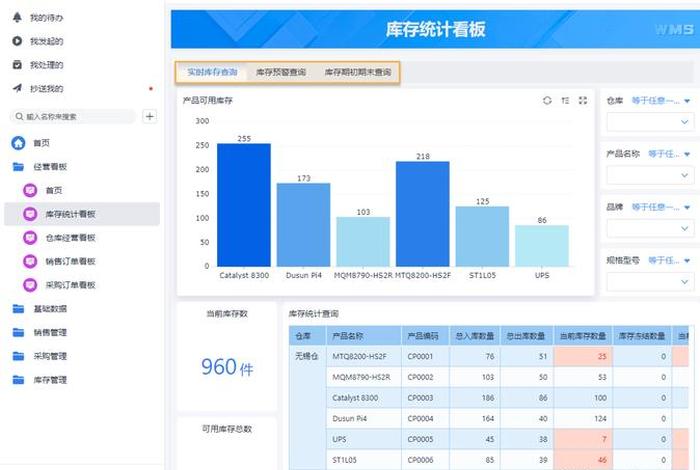This screenshot has width=700, height=470.
Task: Open 规格型号 filter condition dropdown
Action: tap(669, 260)
